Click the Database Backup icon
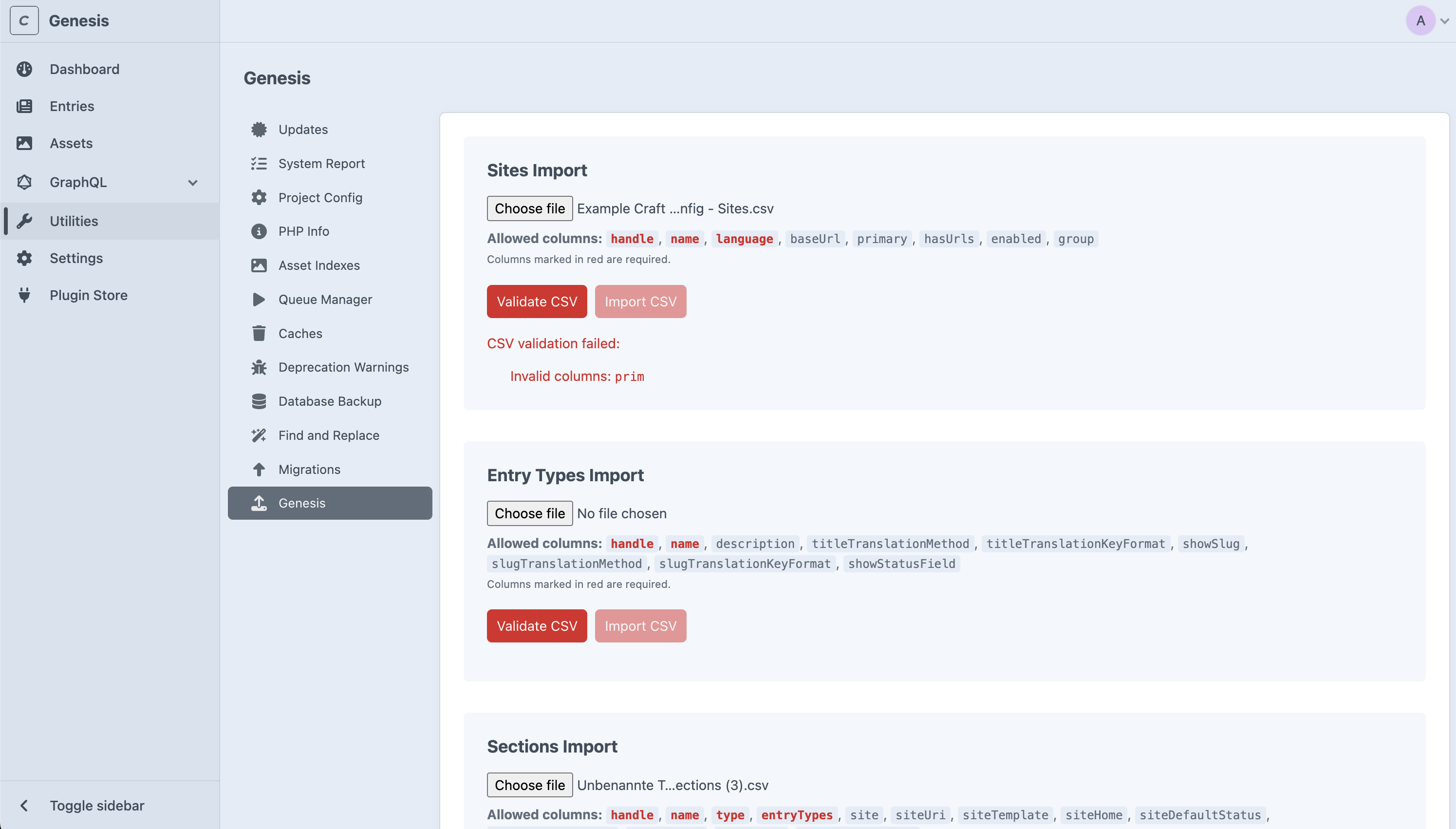Screen dimensions: 1456x829 (259, 401)
